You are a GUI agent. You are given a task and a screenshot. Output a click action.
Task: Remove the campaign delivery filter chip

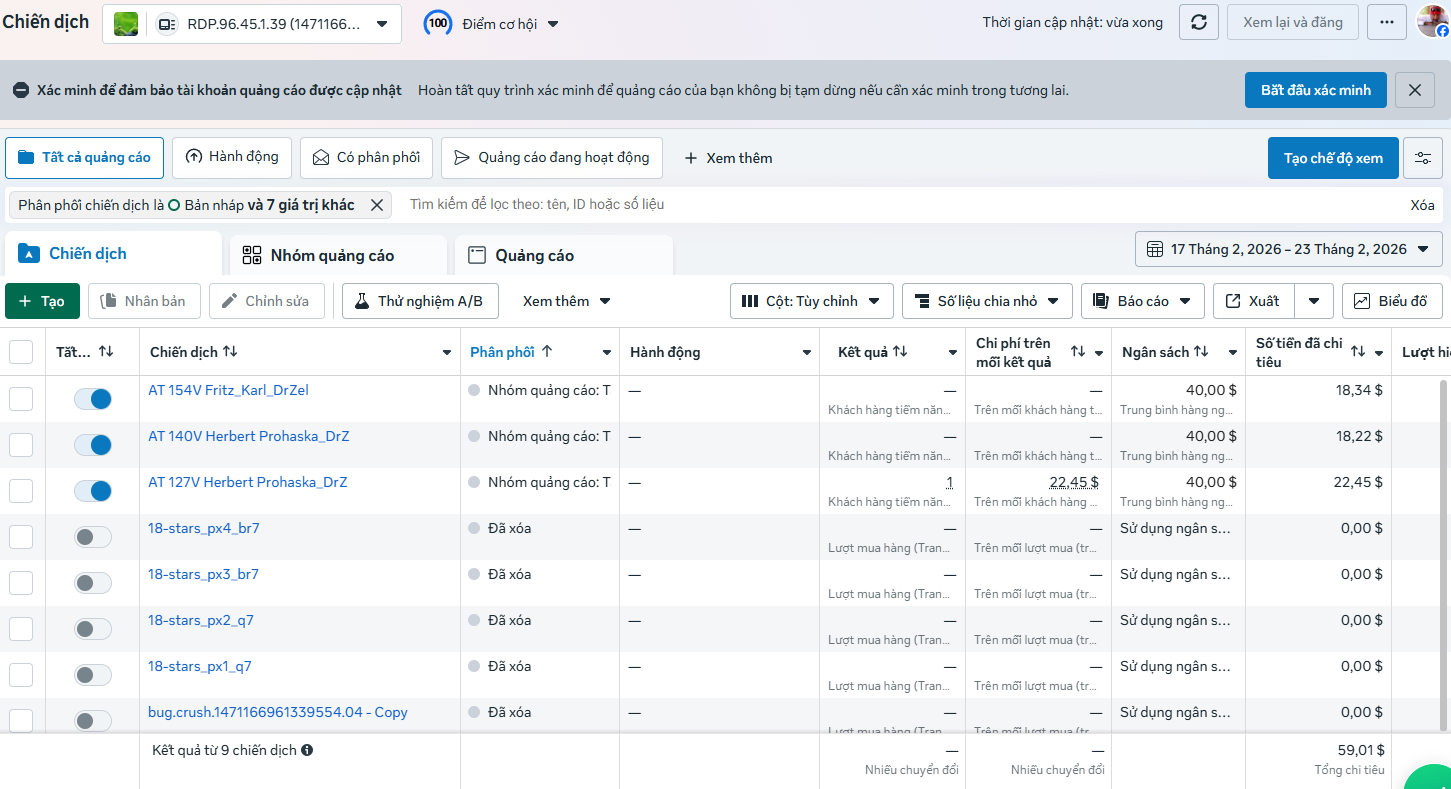[377, 205]
